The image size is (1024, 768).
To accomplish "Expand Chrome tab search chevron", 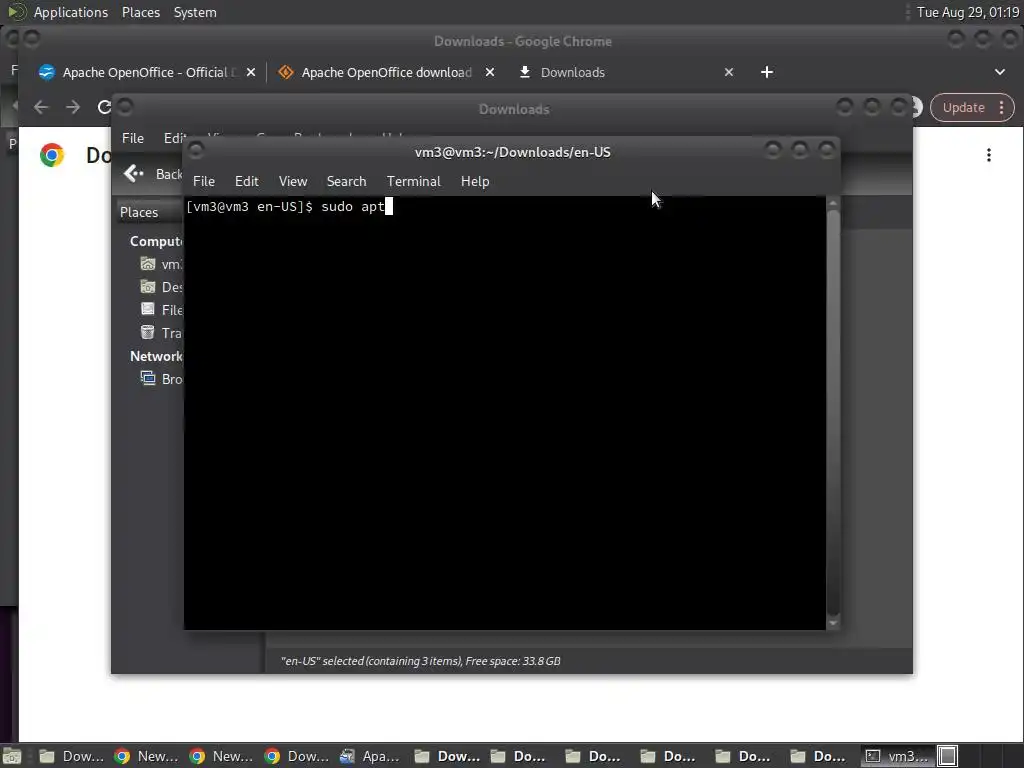I will click(1000, 72).
